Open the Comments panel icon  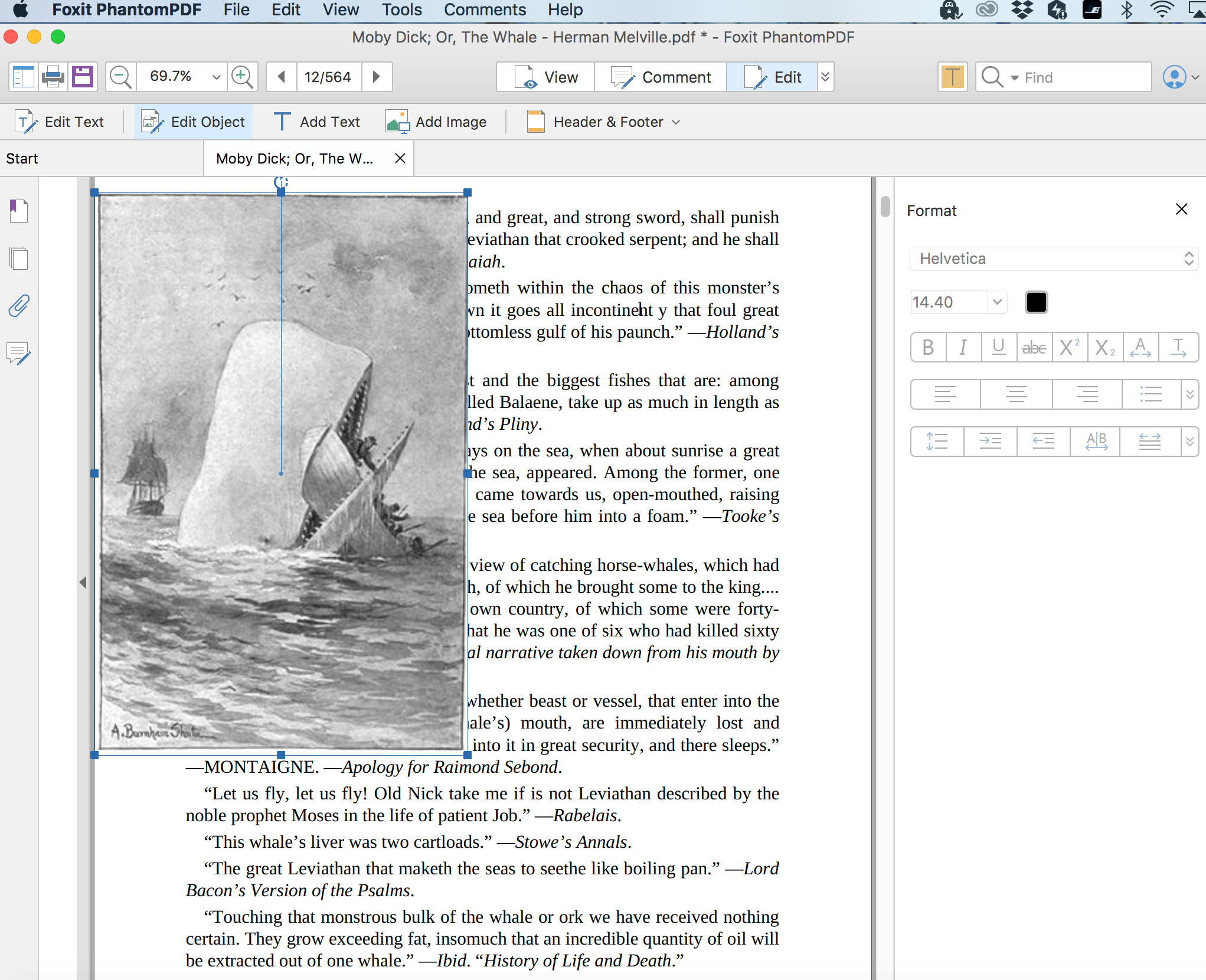click(x=19, y=354)
